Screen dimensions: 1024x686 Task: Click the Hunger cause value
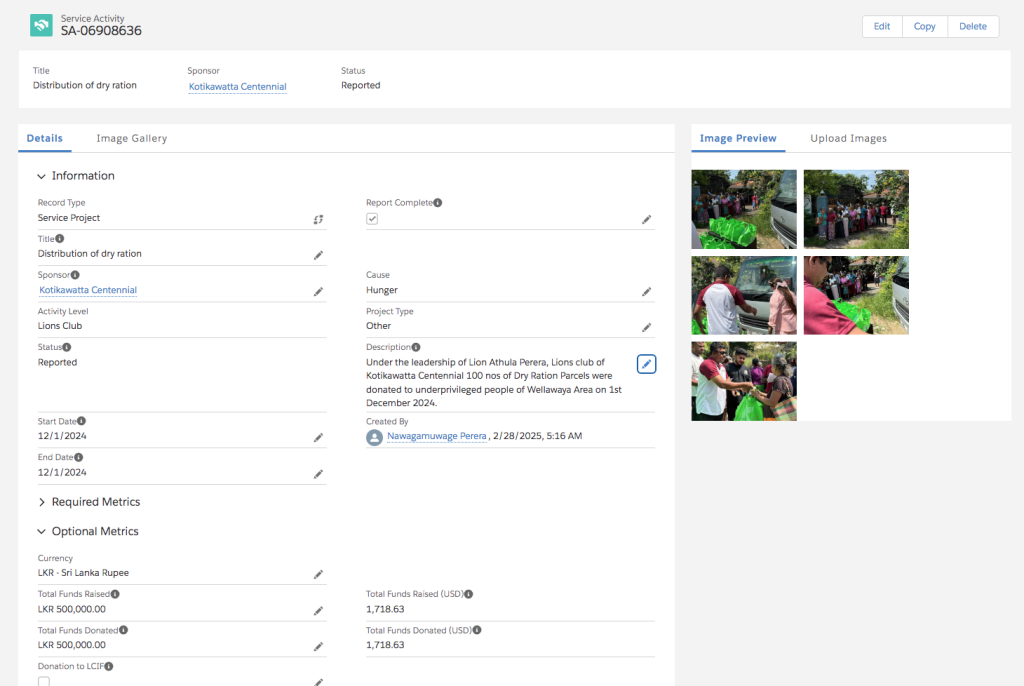click(382, 290)
